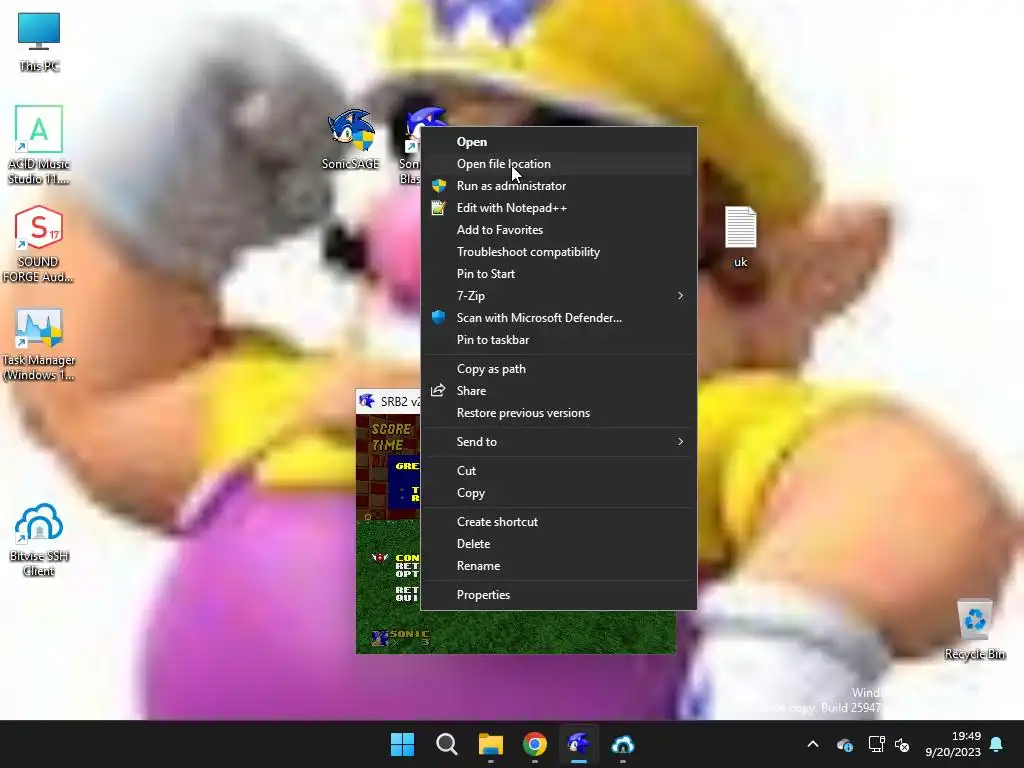Click Share in context menu
Viewport: 1024px width, 768px height.
[x=558, y=391]
